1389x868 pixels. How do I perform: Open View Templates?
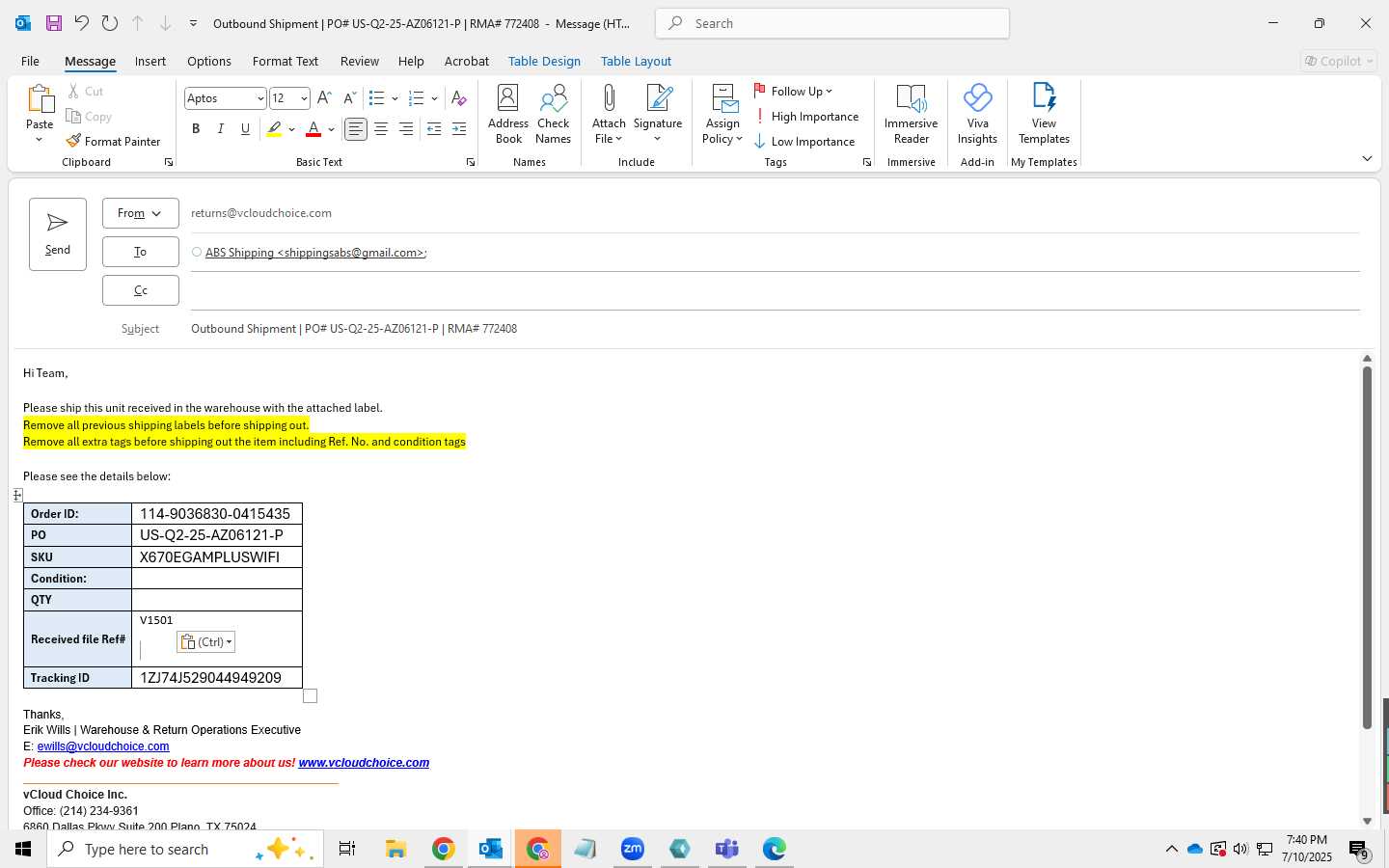(x=1044, y=114)
